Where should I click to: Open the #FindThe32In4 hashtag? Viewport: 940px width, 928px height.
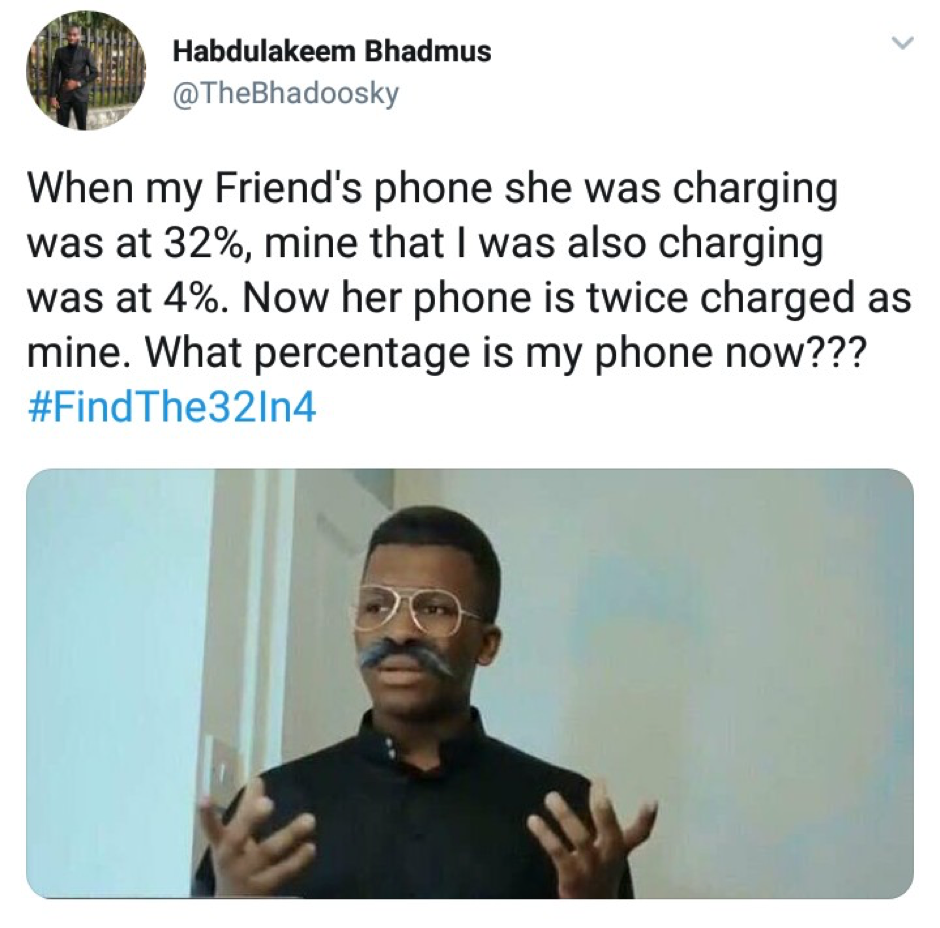tap(171, 409)
